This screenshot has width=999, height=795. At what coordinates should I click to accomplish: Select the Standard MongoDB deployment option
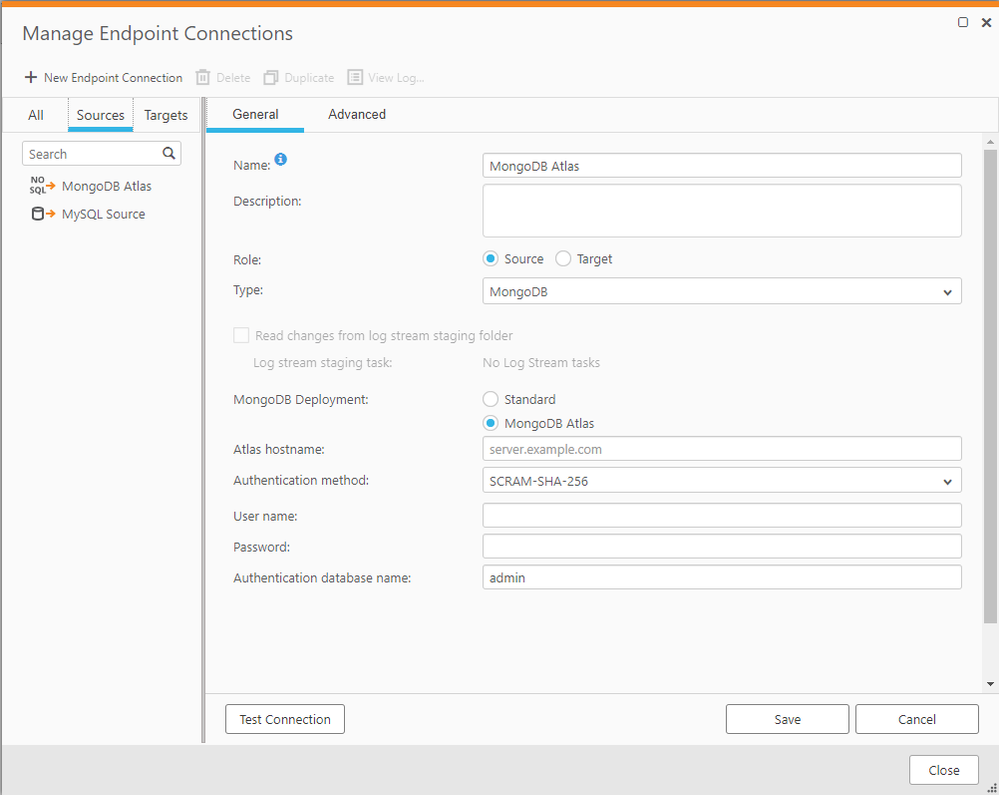[x=490, y=398]
